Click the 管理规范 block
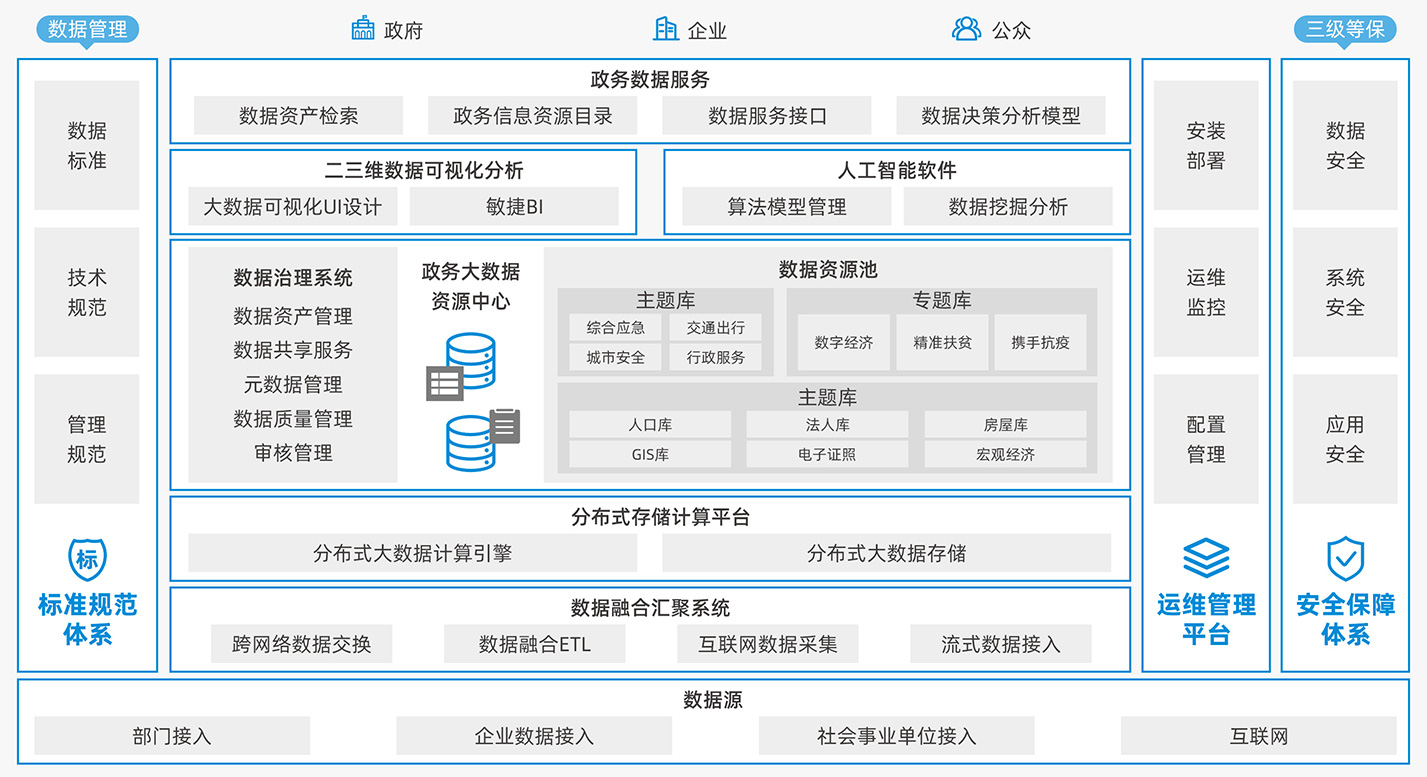The image size is (1427, 777). coord(87,439)
